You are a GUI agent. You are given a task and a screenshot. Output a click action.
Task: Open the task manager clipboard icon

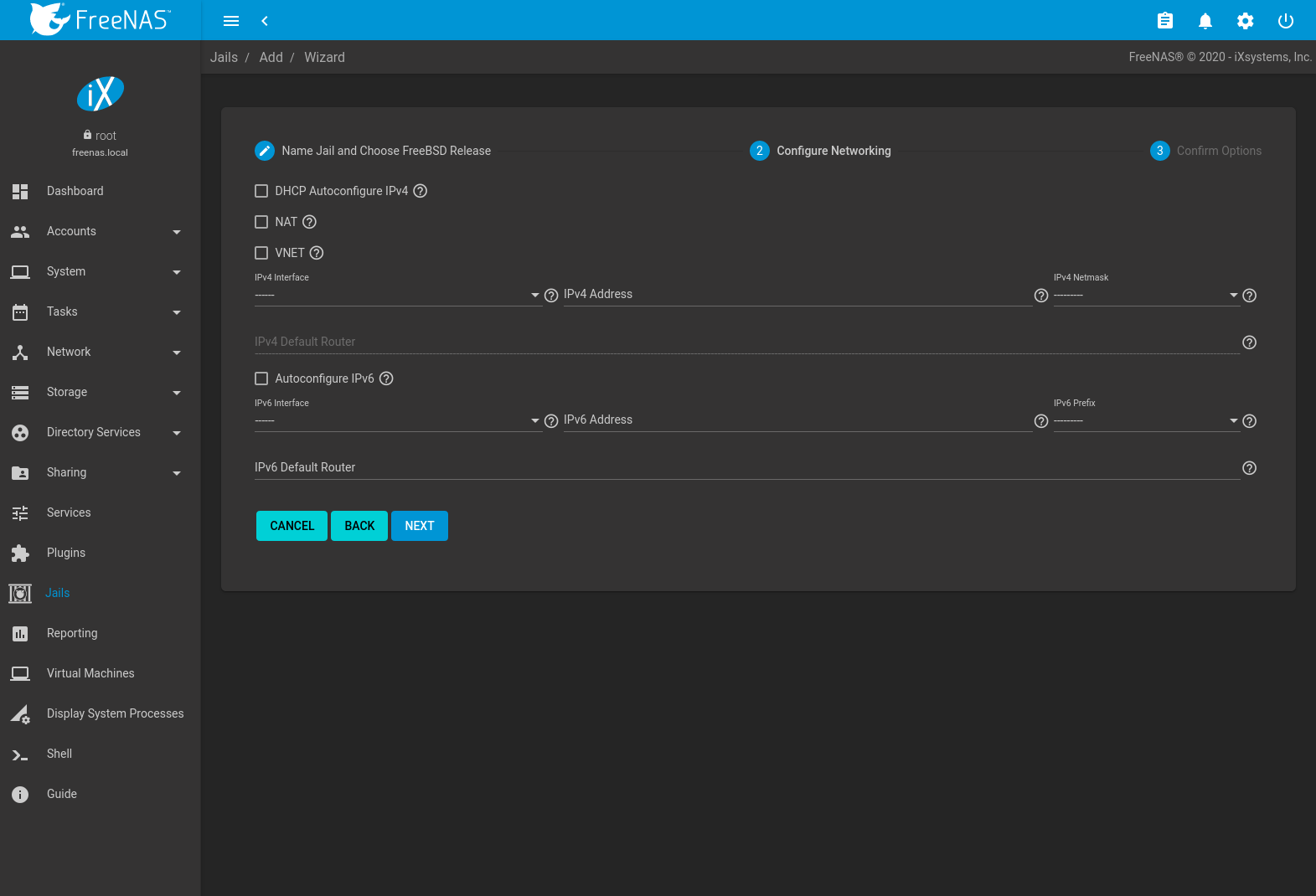click(x=1165, y=21)
